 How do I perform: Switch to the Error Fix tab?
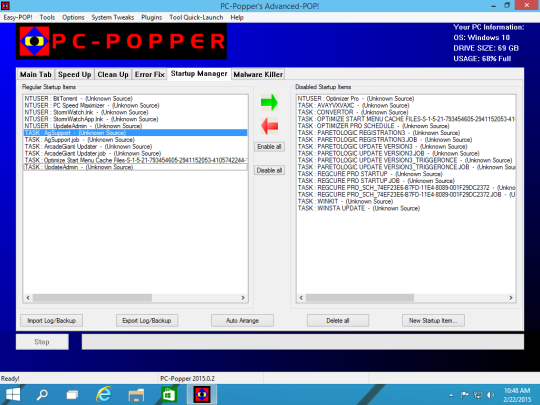pos(149,74)
